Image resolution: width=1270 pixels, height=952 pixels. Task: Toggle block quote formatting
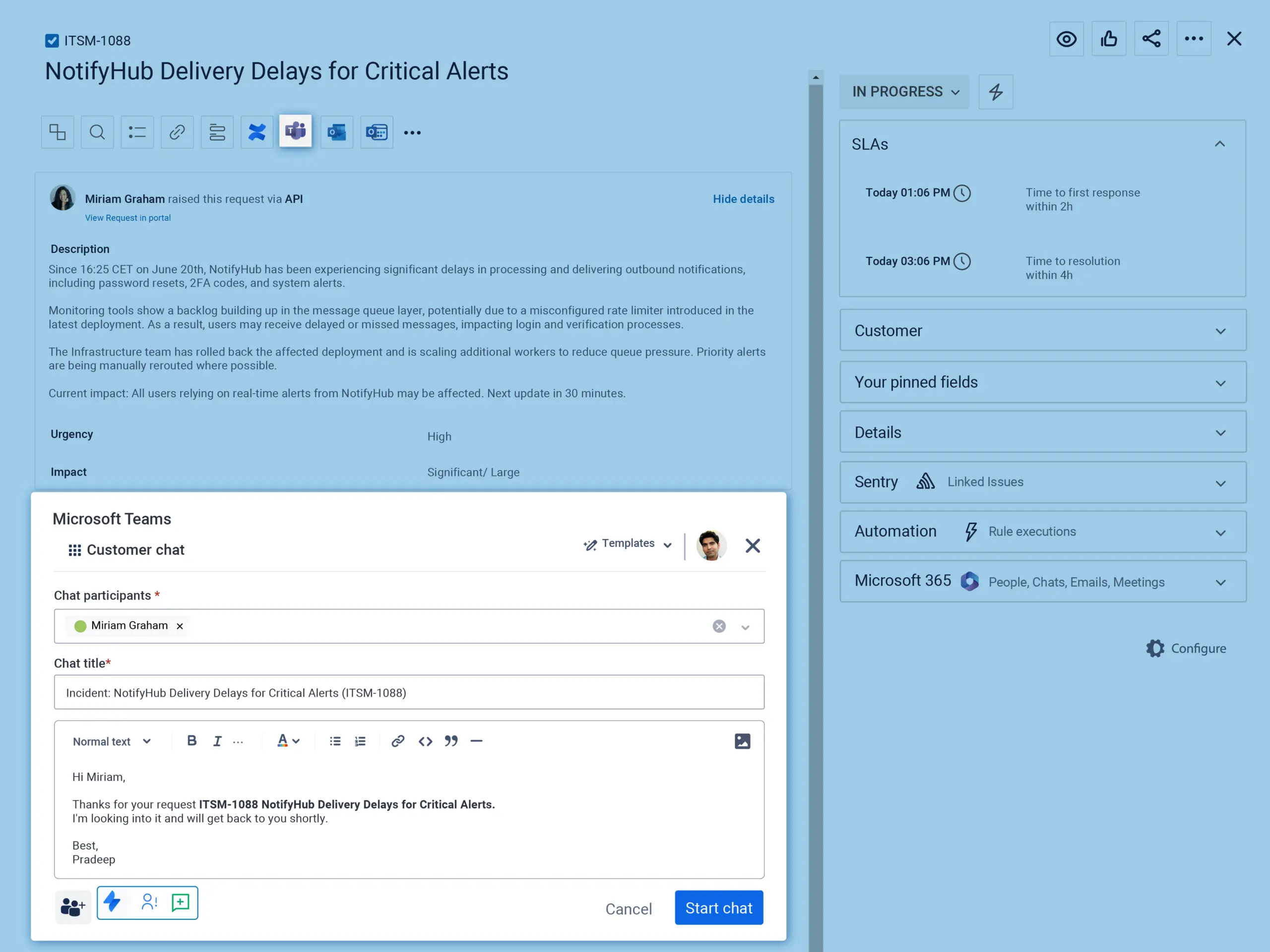tap(451, 741)
